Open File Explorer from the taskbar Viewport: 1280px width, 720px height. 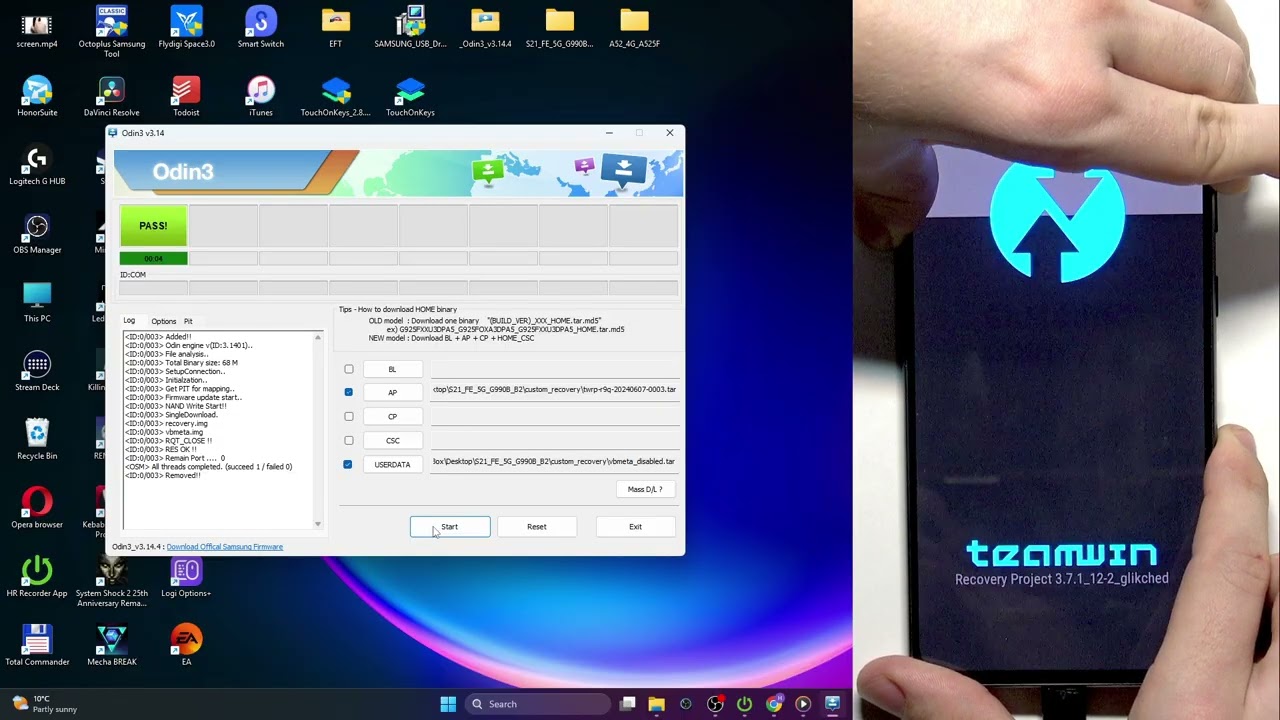[x=656, y=704]
